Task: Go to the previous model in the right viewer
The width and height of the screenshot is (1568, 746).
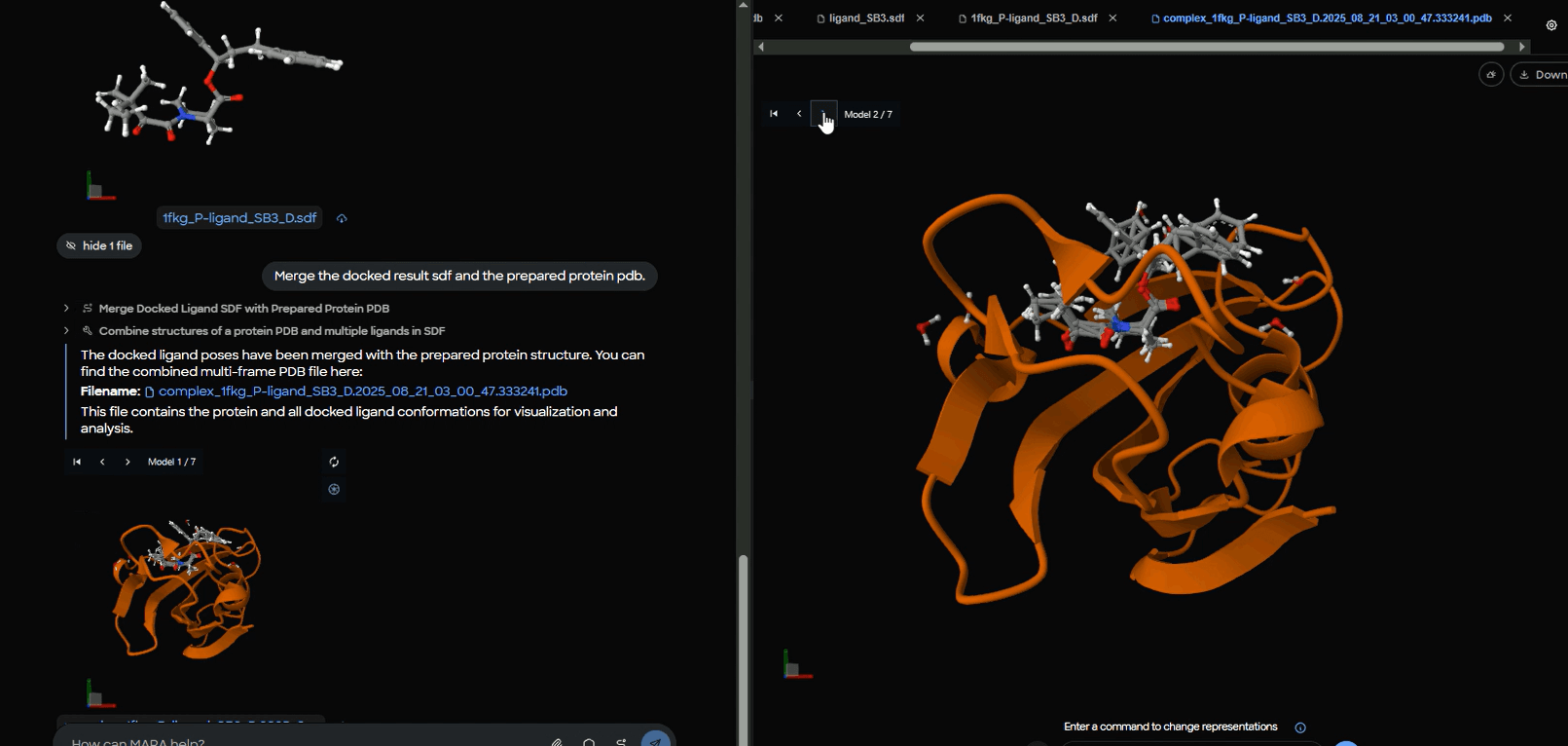Action: (799, 114)
